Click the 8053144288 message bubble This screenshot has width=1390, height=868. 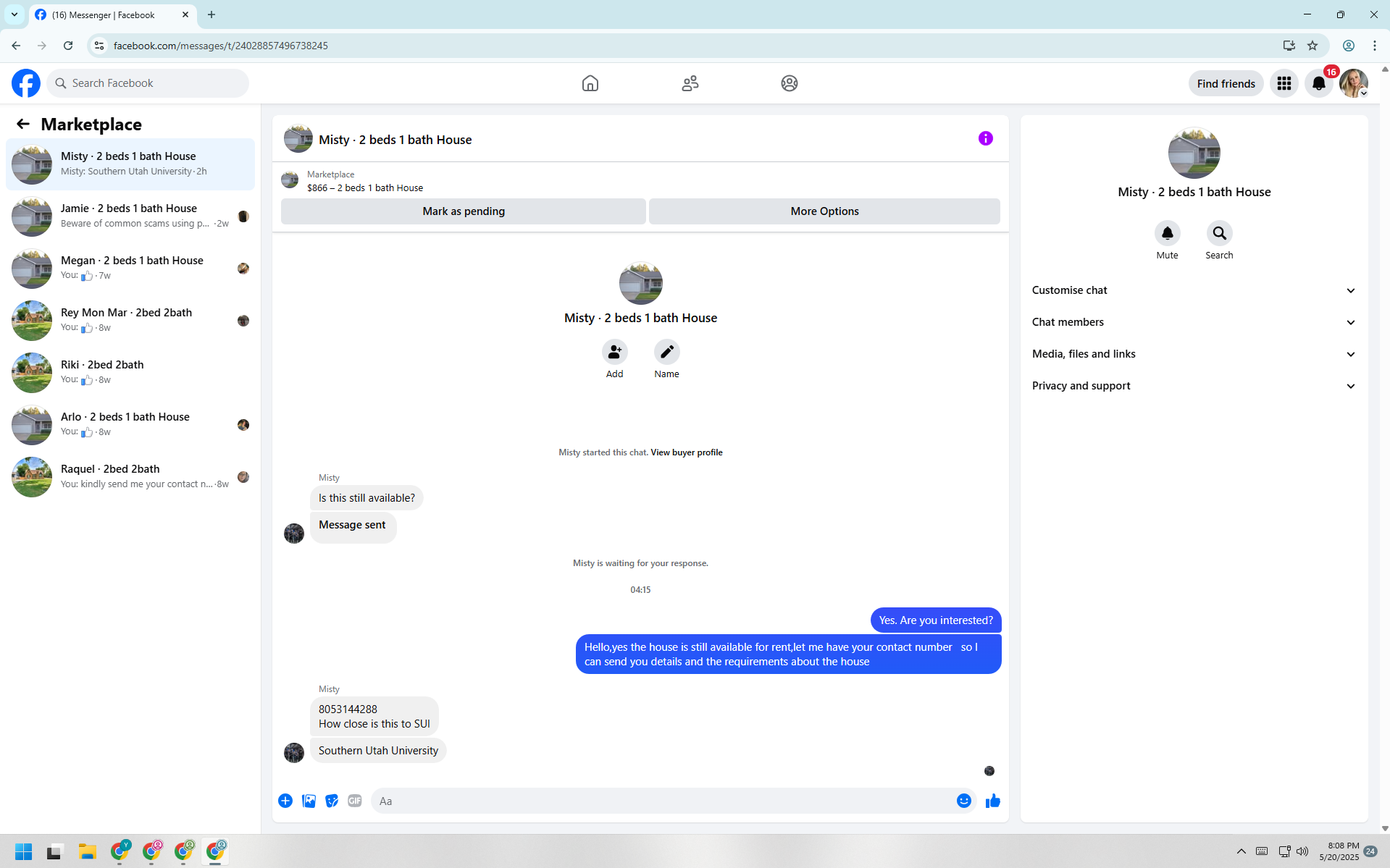[374, 717]
